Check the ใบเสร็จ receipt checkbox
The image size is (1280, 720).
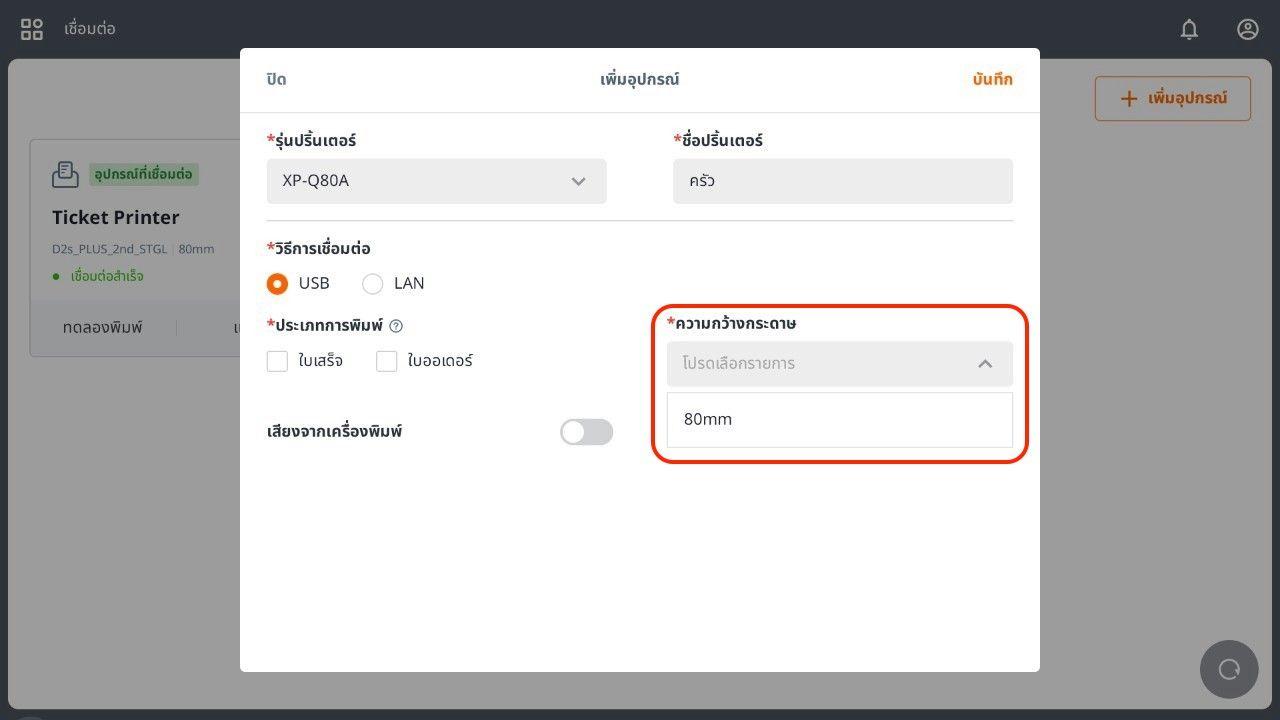click(278, 361)
